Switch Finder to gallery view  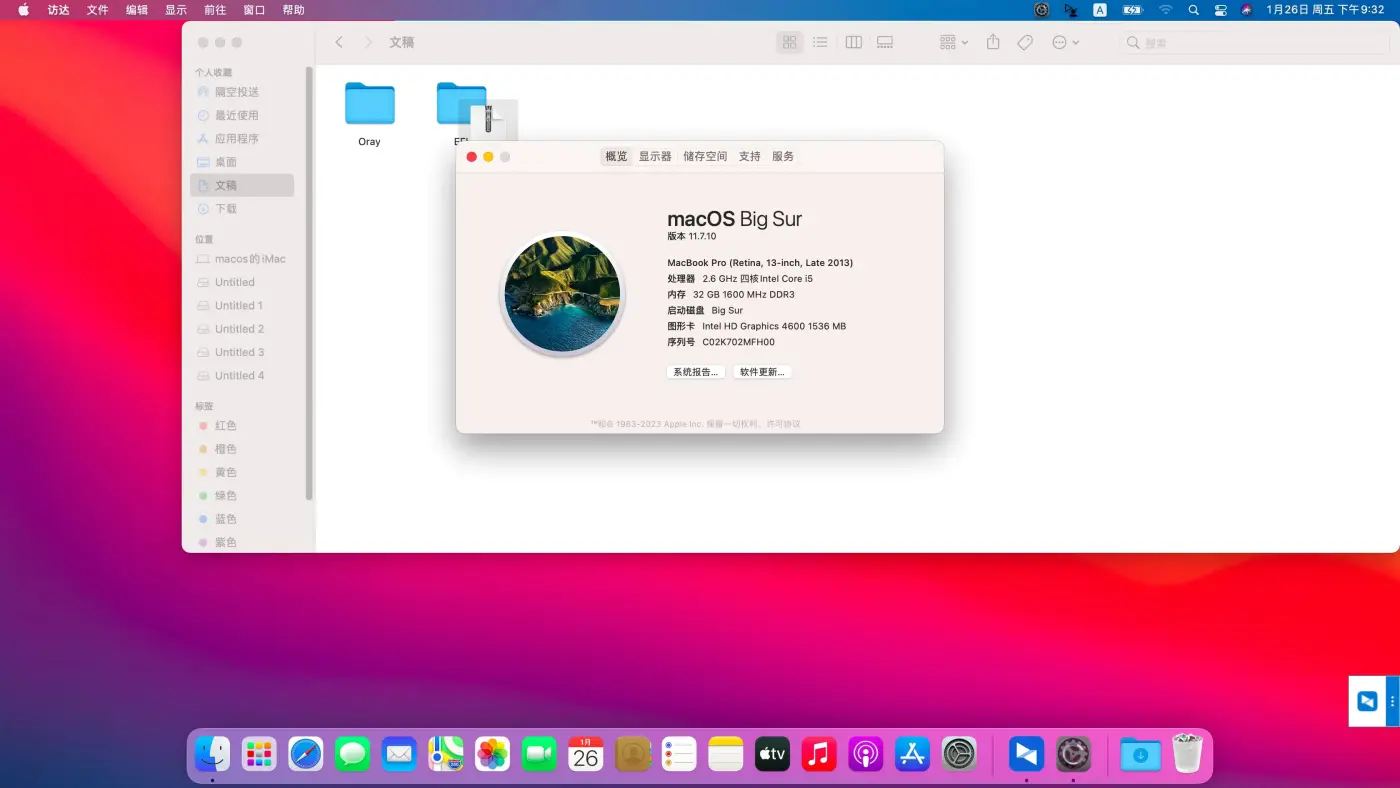click(x=884, y=42)
